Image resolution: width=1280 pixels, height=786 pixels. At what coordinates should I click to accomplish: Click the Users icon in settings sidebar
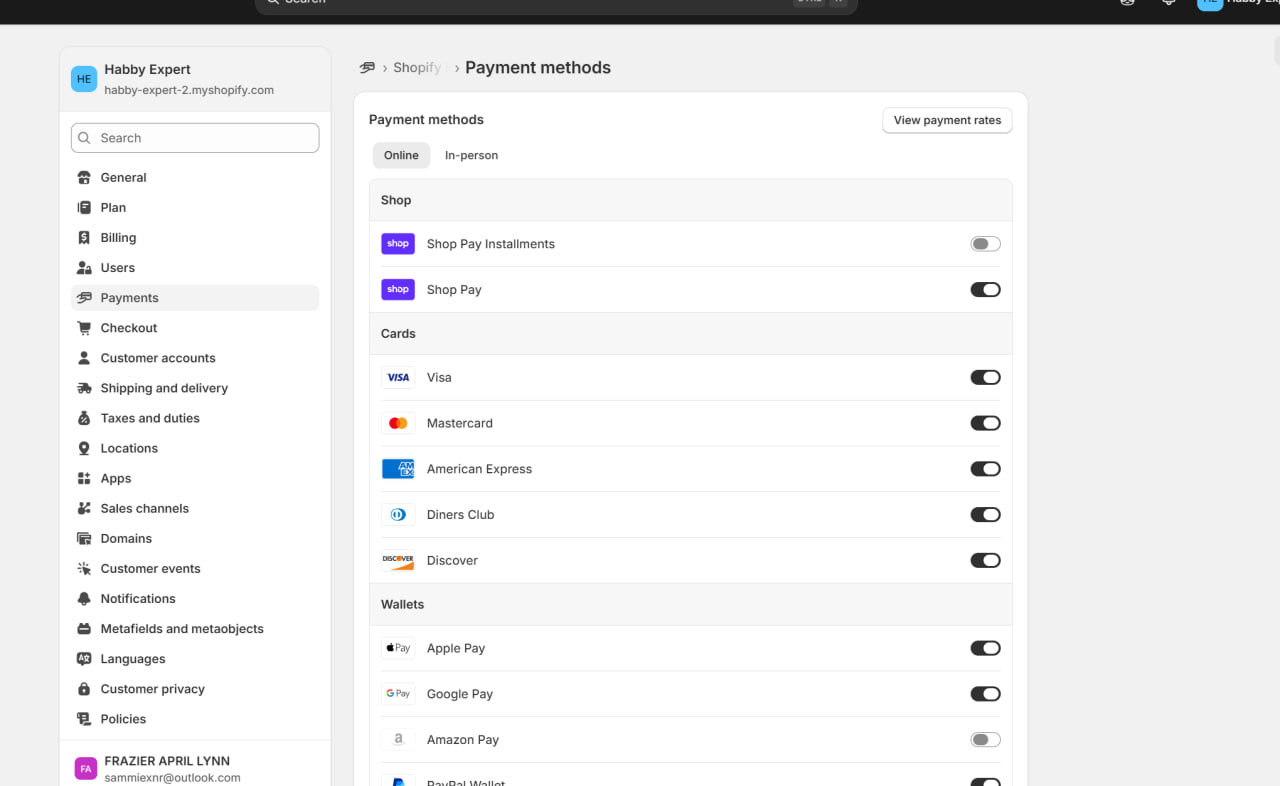click(84, 268)
